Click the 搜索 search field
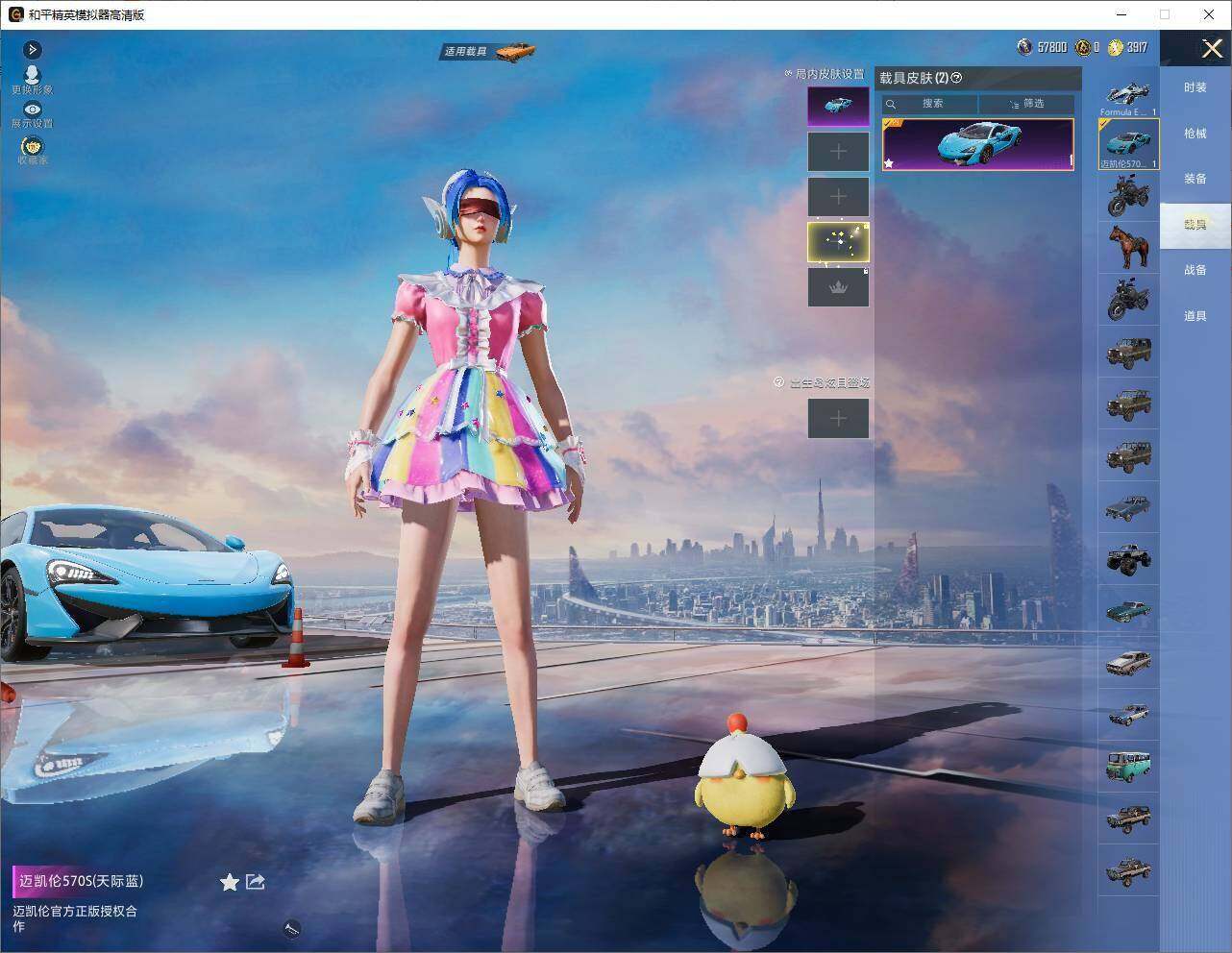 tap(930, 104)
